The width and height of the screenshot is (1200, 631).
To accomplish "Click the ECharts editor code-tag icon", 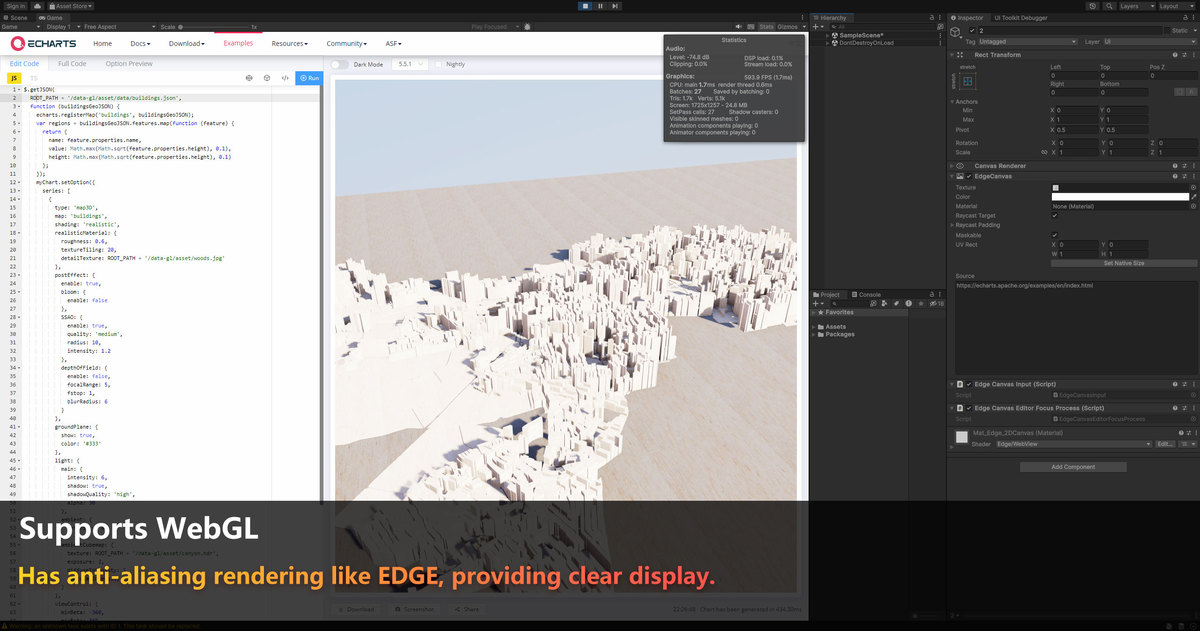I will pos(285,77).
